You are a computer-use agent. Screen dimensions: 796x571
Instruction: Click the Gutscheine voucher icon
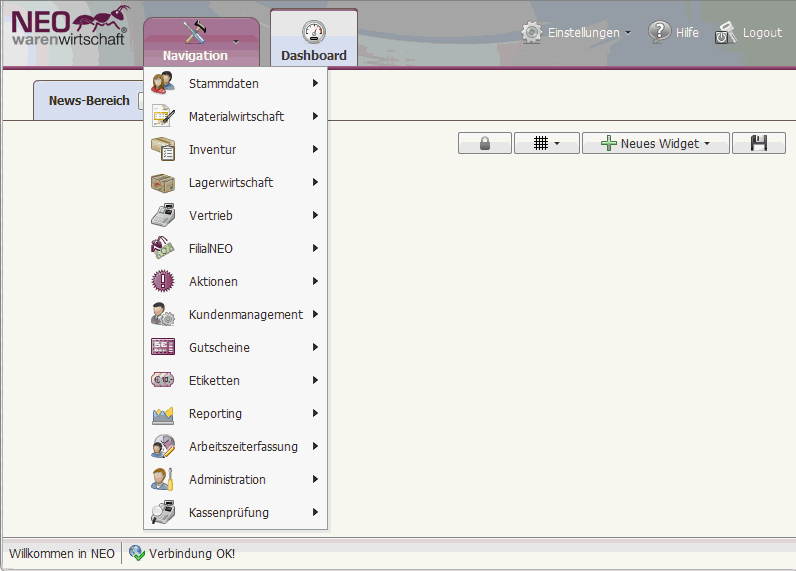[x=163, y=347]
